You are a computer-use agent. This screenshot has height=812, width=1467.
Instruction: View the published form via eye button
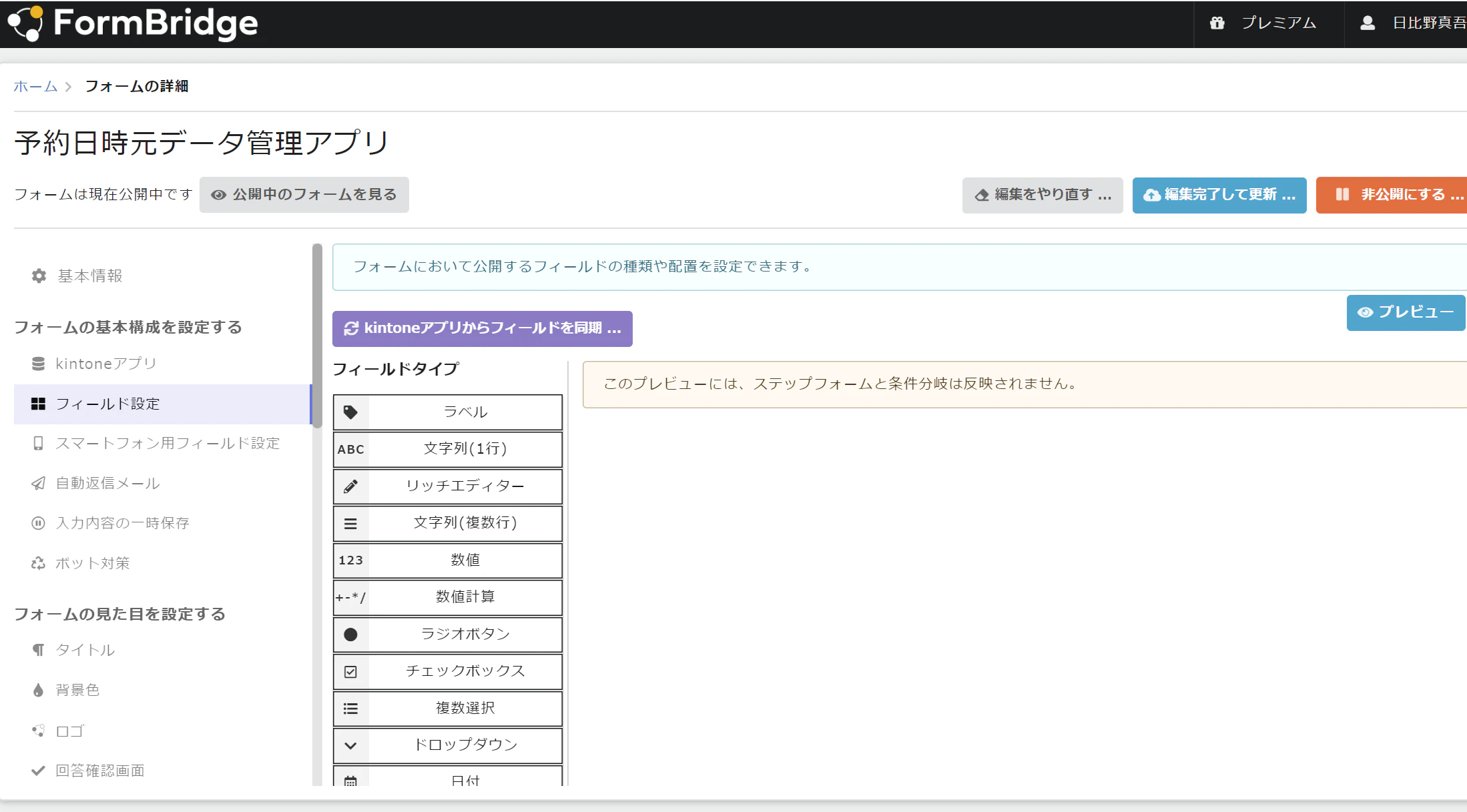(304, 195)
